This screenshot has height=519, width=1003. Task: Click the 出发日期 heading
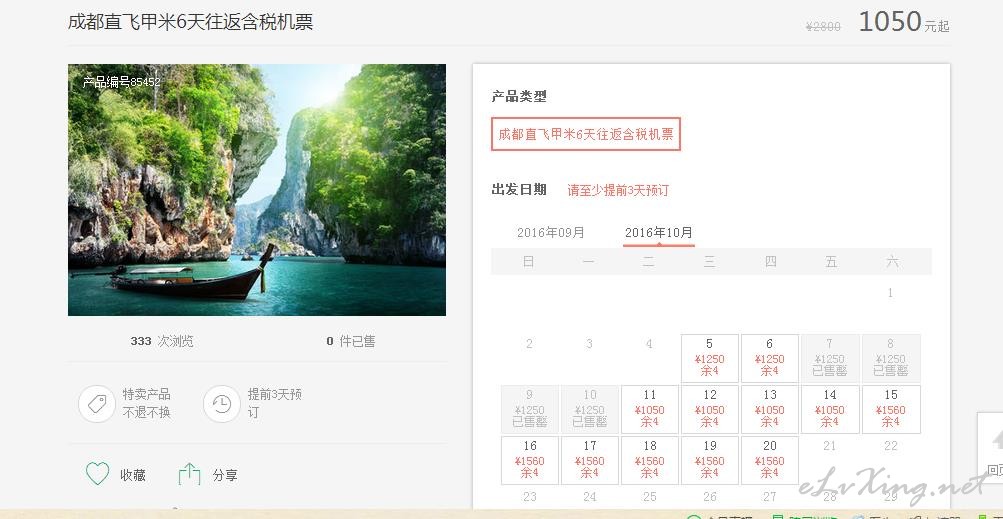pos(519,189)
